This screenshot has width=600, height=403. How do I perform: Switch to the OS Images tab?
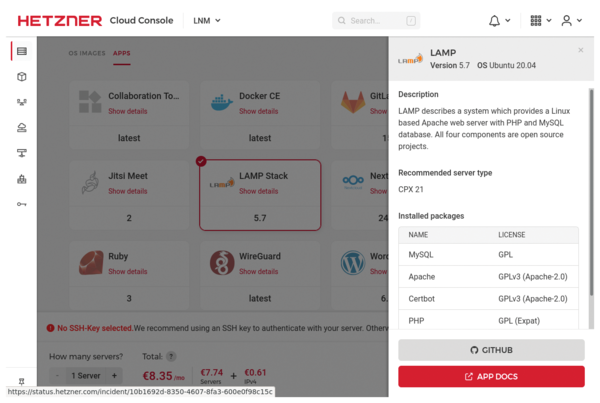click(87, 53)
